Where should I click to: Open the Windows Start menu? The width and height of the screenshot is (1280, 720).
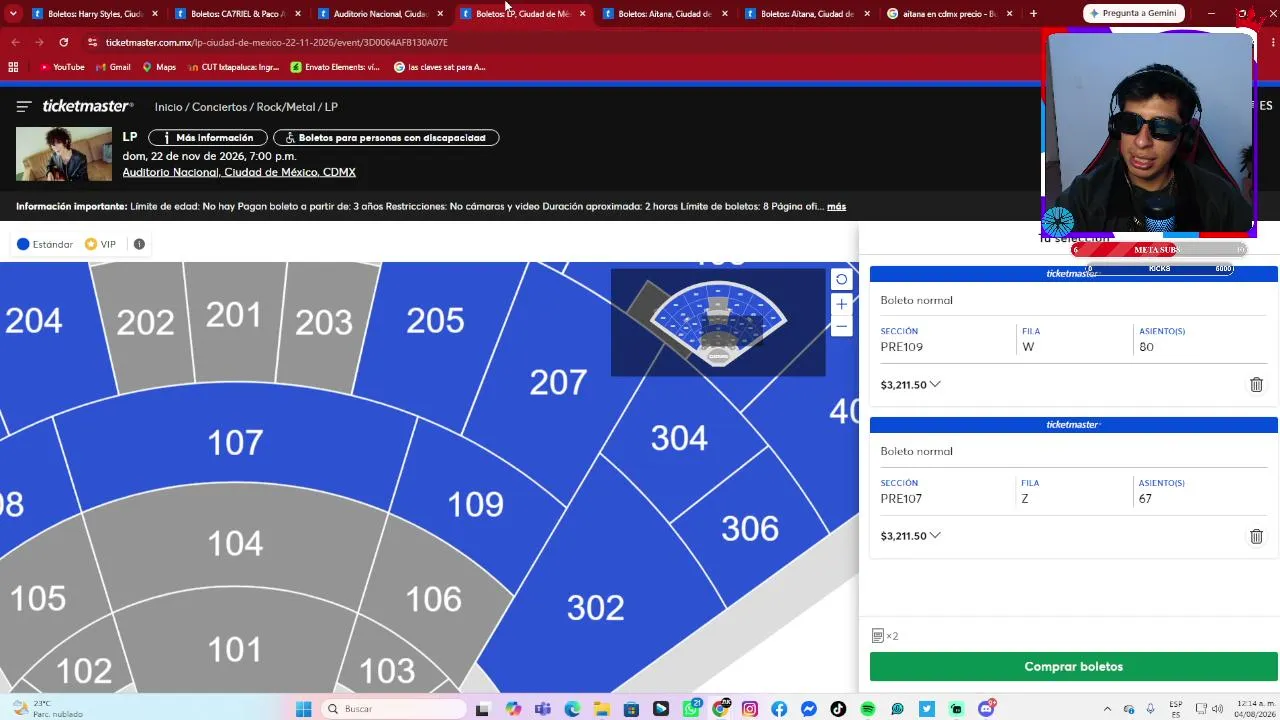click(304, 709)
